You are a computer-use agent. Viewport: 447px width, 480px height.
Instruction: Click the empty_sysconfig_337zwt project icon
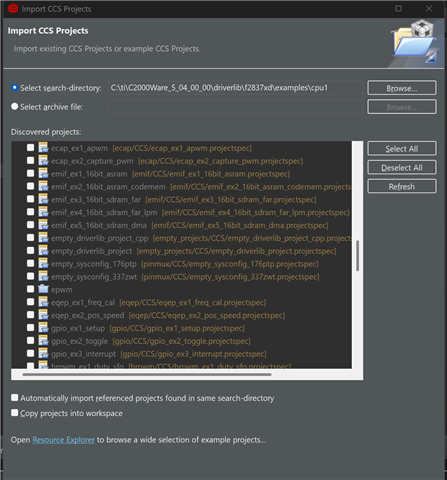pos(43,276)
